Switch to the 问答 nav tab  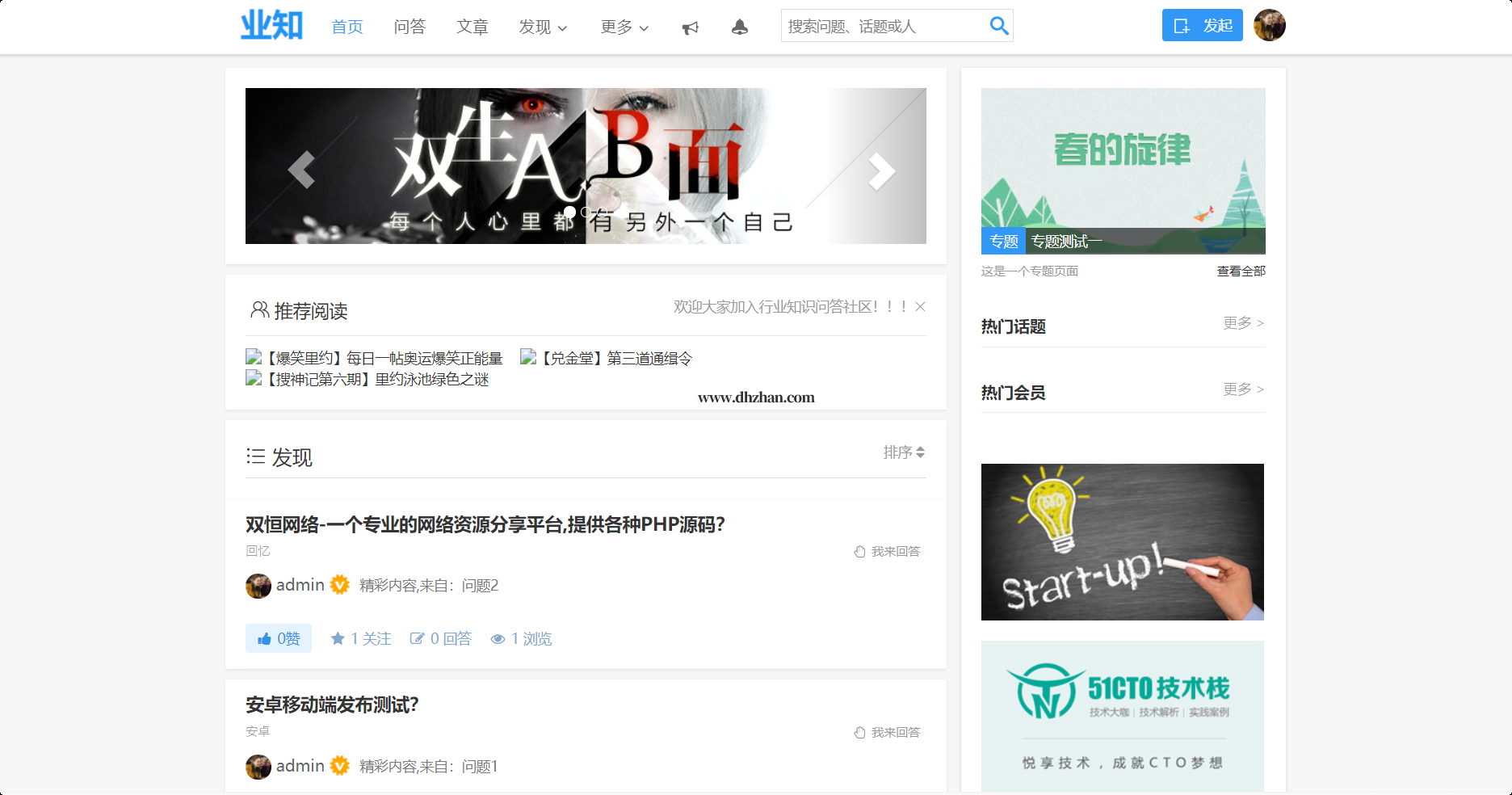click(409, 27)
